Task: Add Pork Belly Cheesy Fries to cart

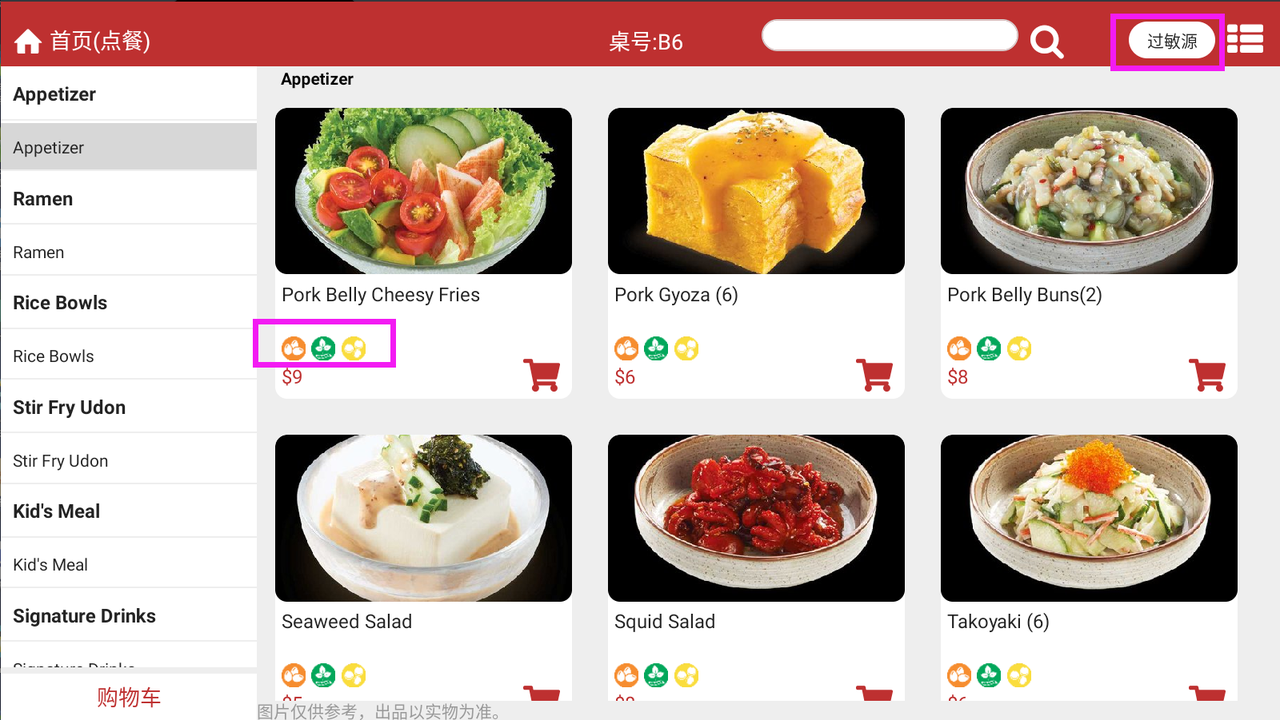Action: pos(542,375)
